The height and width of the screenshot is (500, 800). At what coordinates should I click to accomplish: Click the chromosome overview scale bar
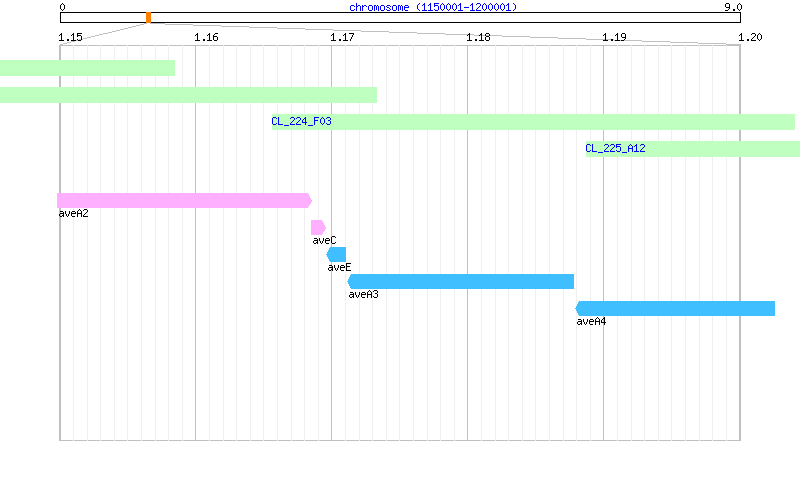[400, 18]
